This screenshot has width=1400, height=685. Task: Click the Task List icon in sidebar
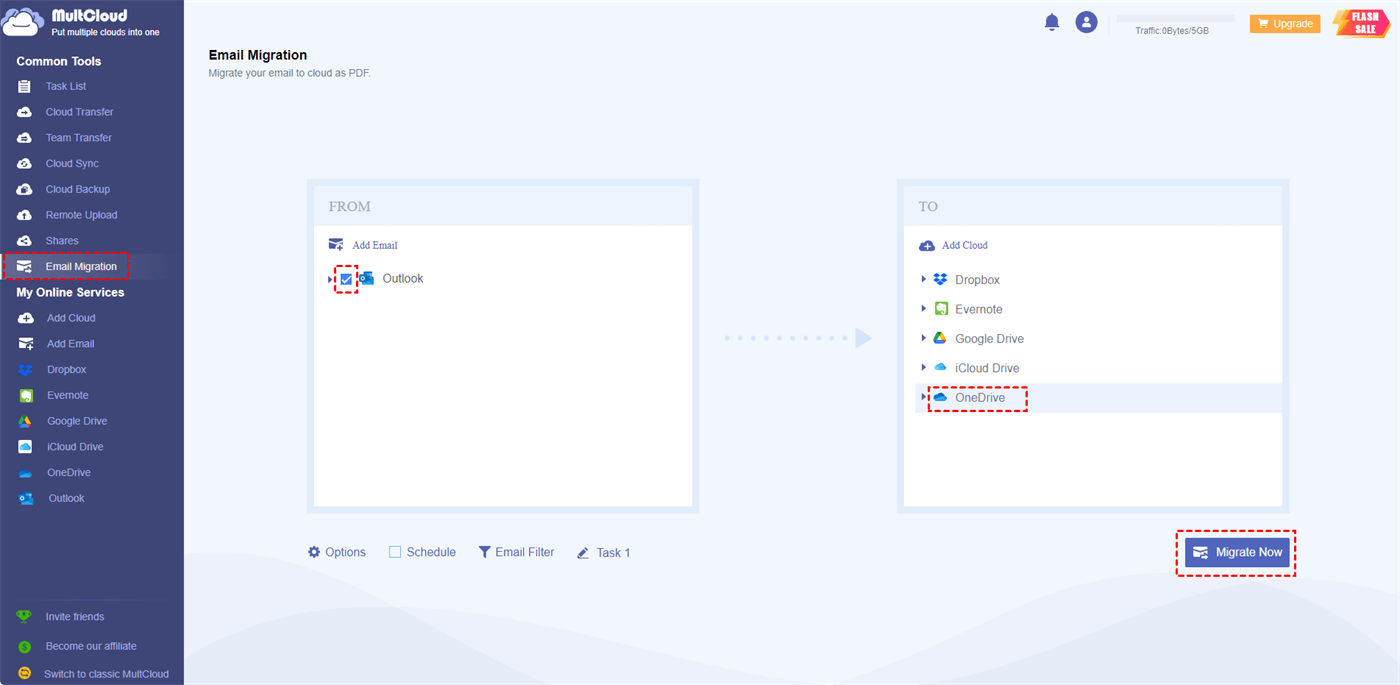25,87
